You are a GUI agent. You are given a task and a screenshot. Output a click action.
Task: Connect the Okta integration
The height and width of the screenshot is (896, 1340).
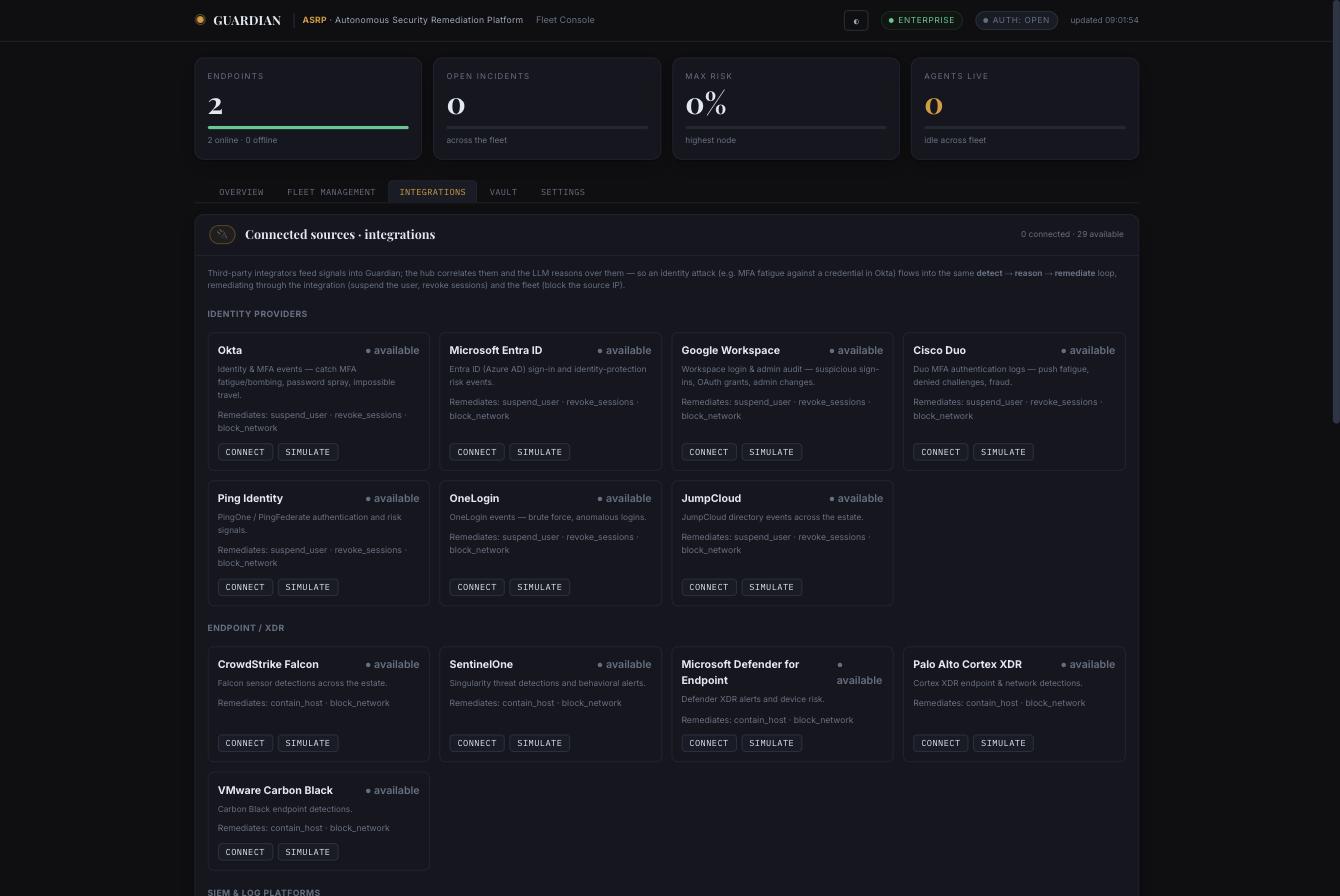coord(245,452)
